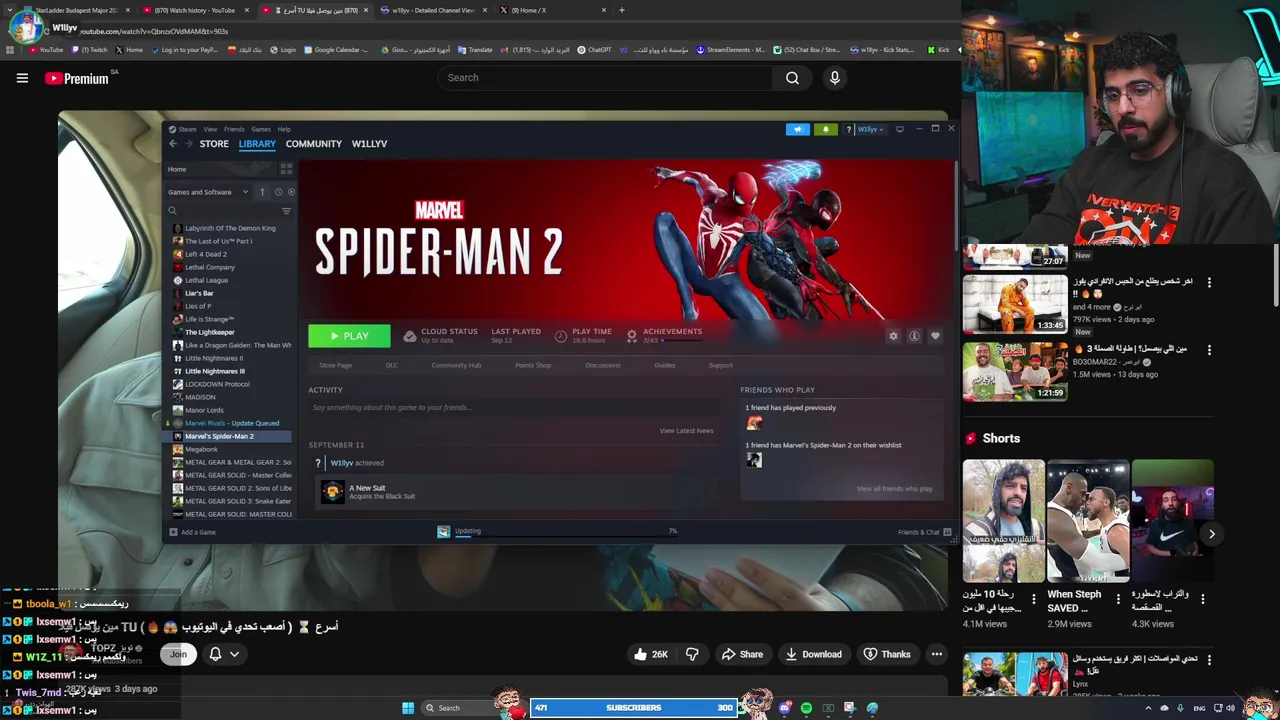Open more actions three-dot menu under video
This screenshot has width=1280, height=720.
[937, 654]
